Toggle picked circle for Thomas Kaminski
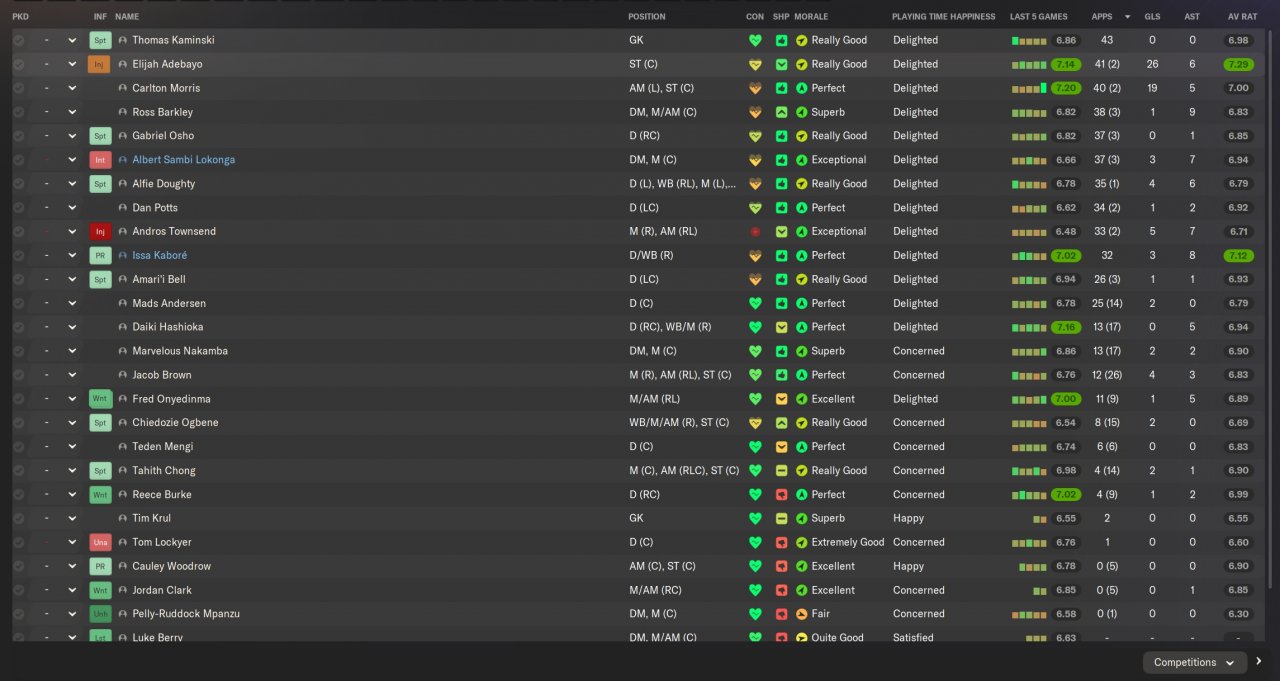The height and width of the screenshot is (681, 1280). click(18, 40)
